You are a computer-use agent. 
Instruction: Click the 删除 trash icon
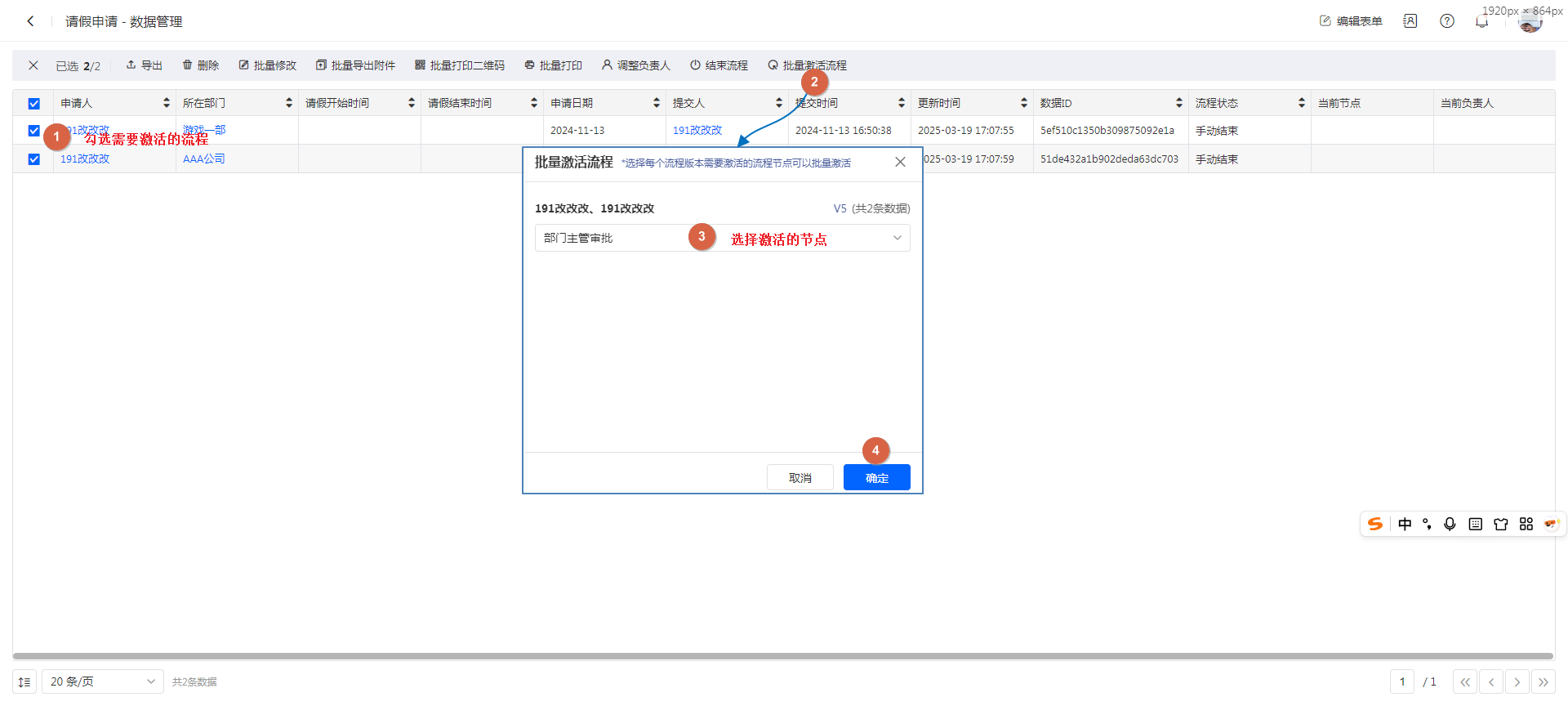click(x=187, y=65)
